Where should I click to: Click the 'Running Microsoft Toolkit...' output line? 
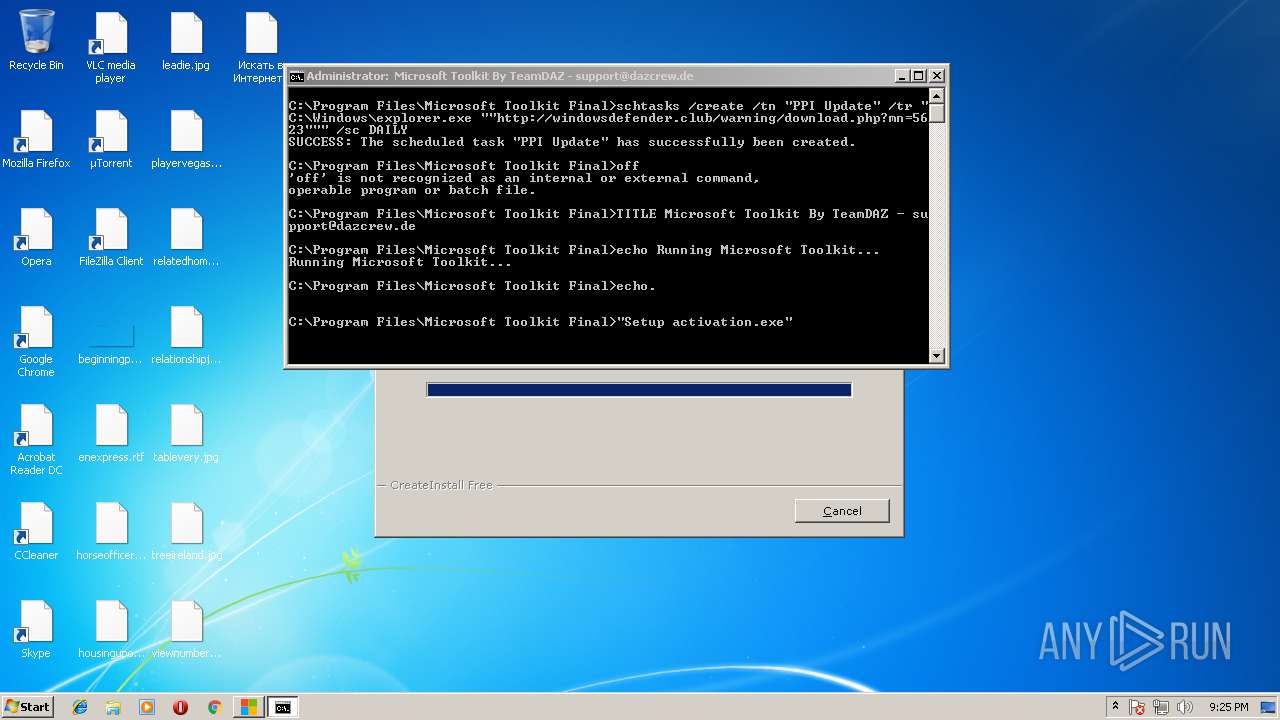400,262
